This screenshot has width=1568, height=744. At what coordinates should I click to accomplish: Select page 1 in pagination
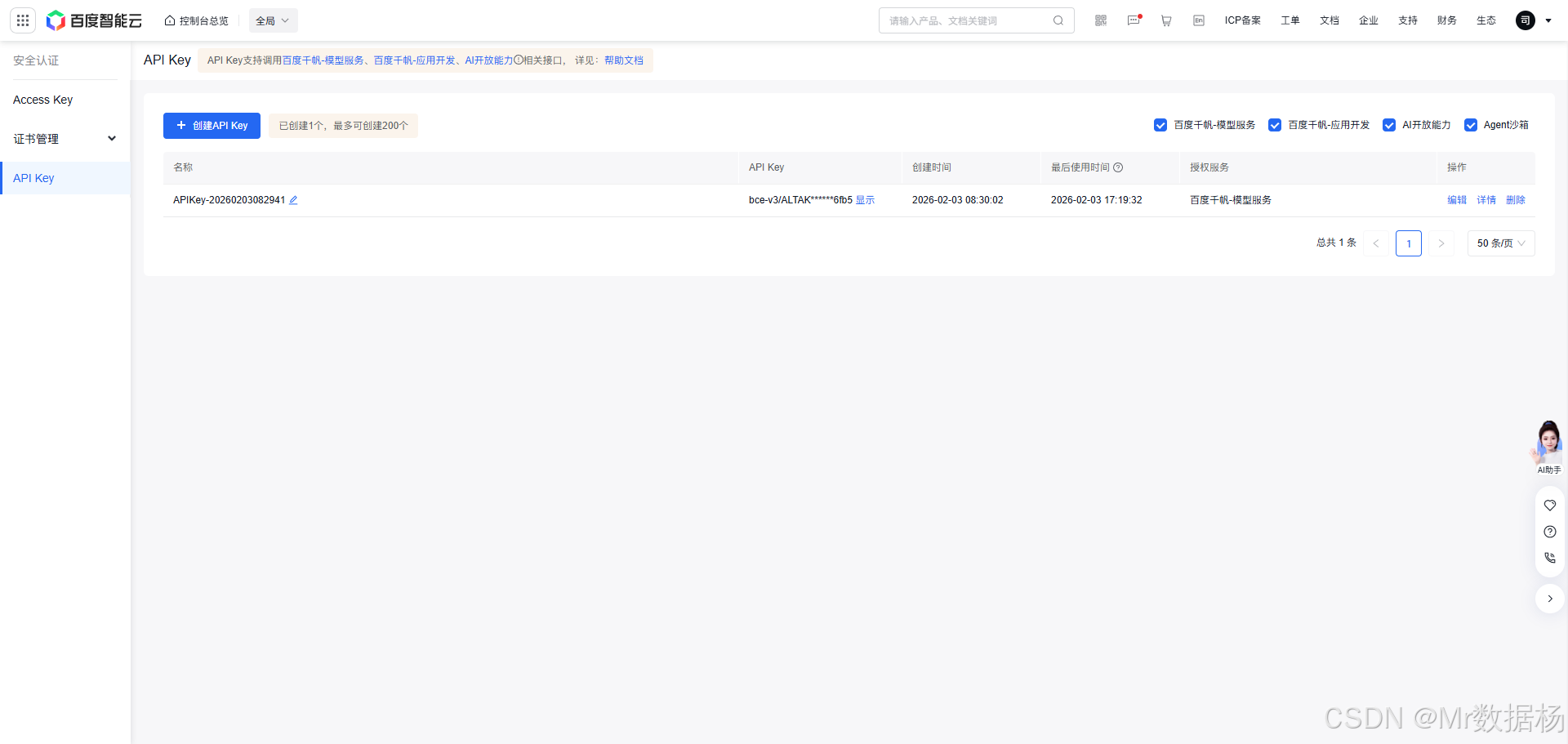pyautogui.click(x=1409, y=243)
